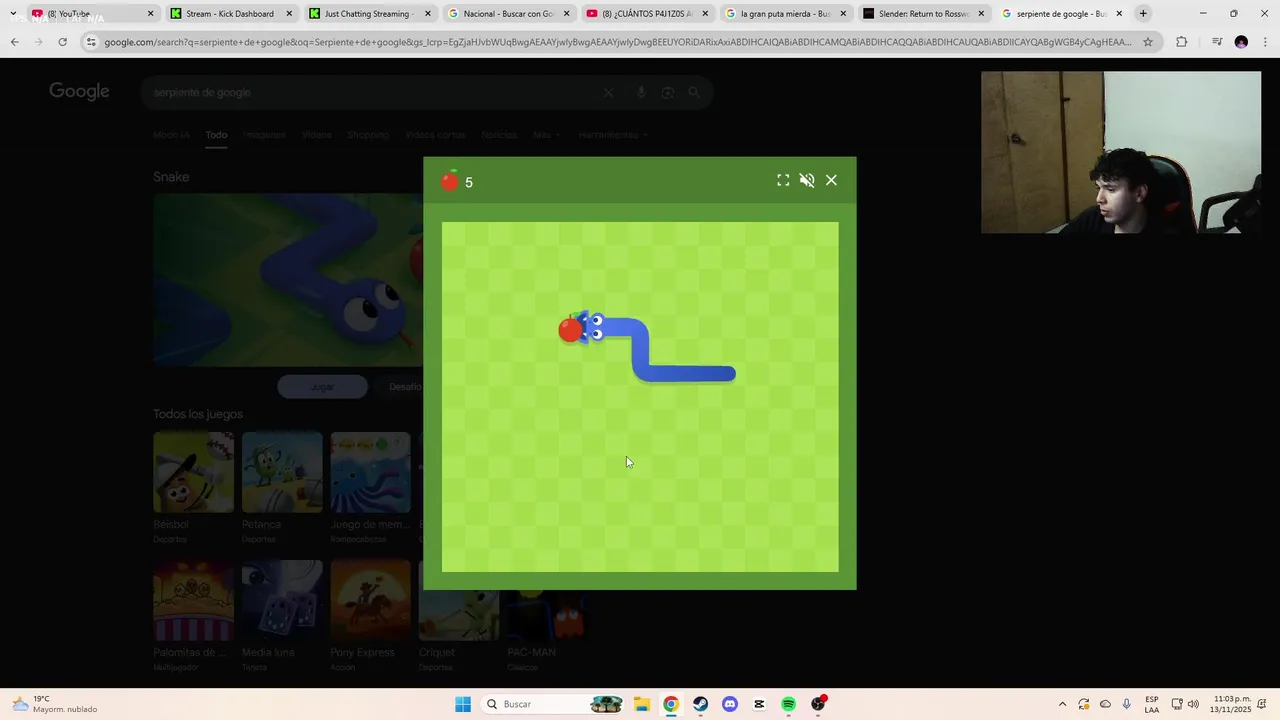
Task: Open the volume control in tray
Action: click(1193, 704)
